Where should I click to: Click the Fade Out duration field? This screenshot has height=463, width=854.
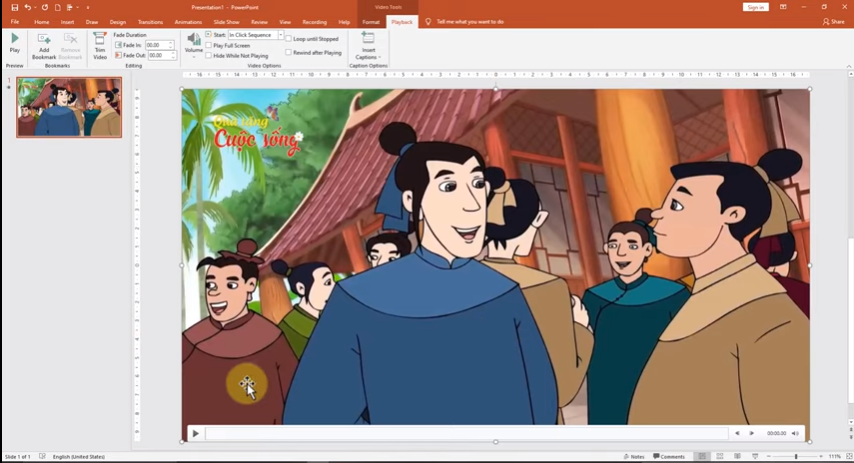159,56
